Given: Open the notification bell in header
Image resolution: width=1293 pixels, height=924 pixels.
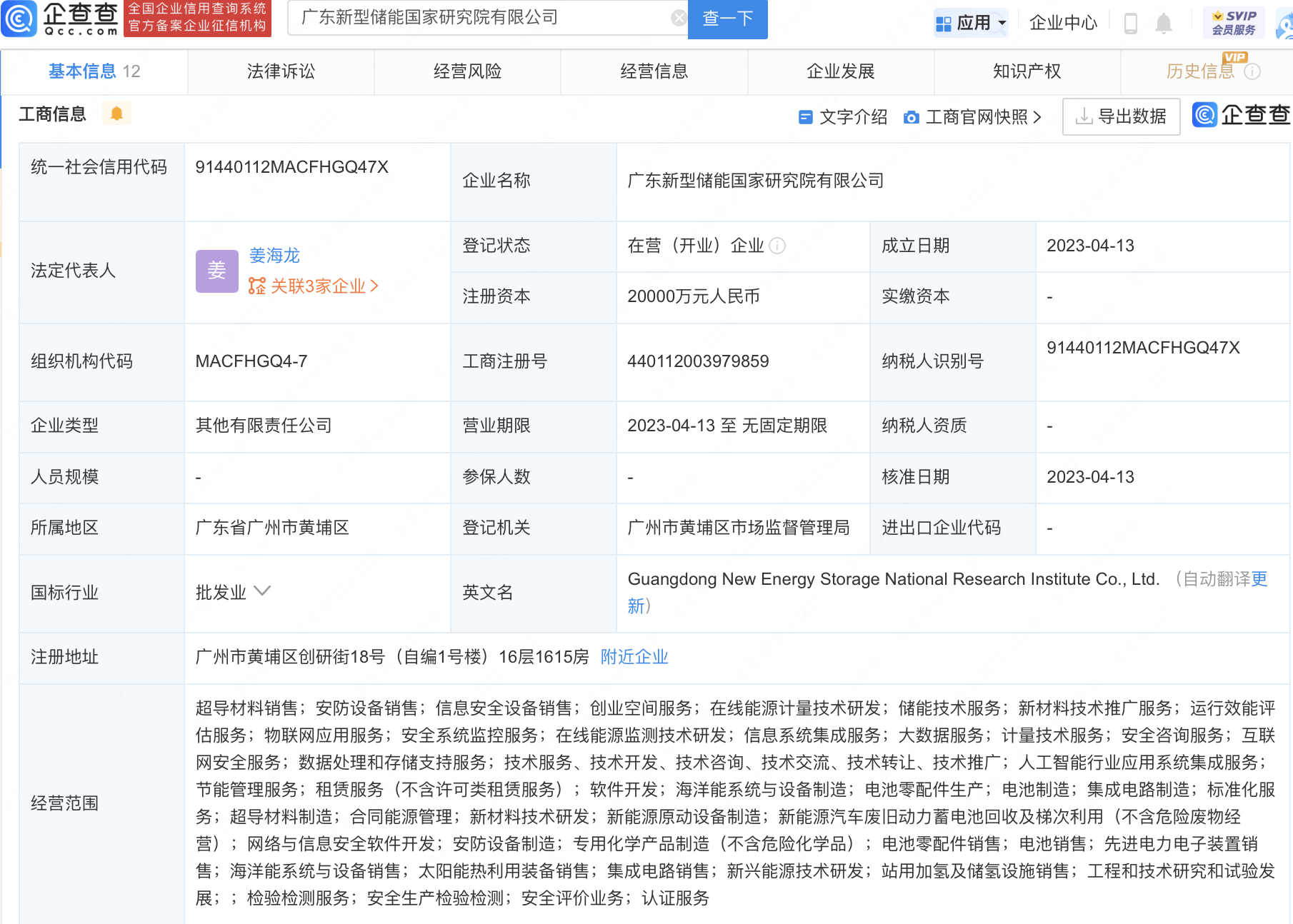Looking at the screenshot, I should pyautogui.click(x=1163, y=24).
